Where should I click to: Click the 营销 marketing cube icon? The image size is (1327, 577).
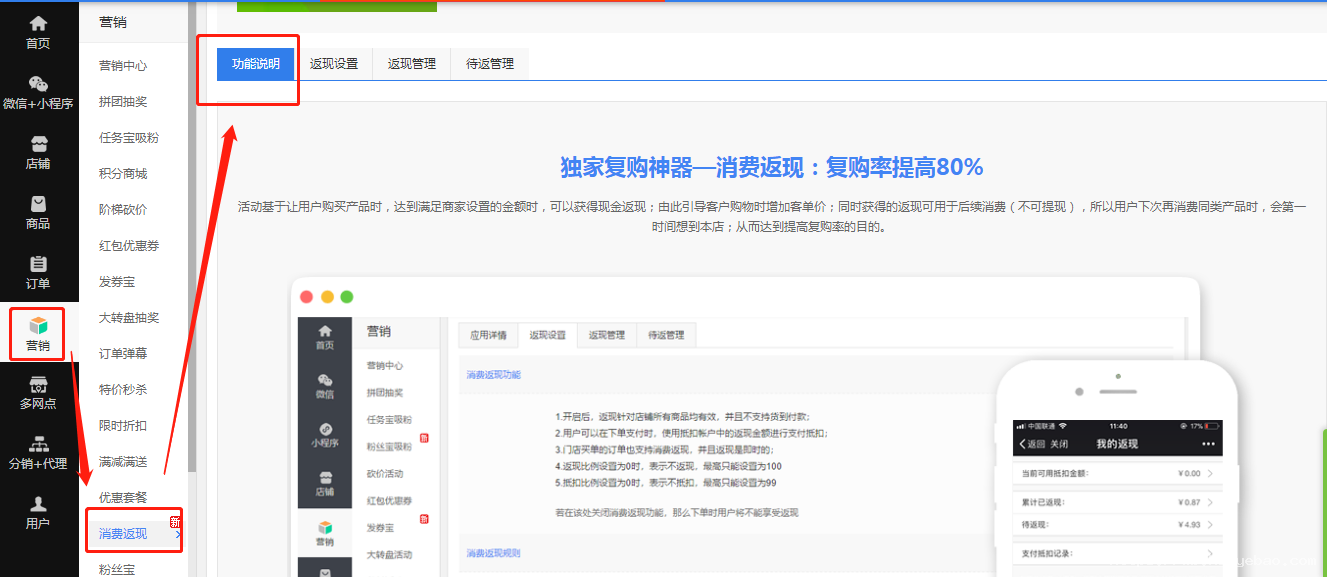point(38,326)
